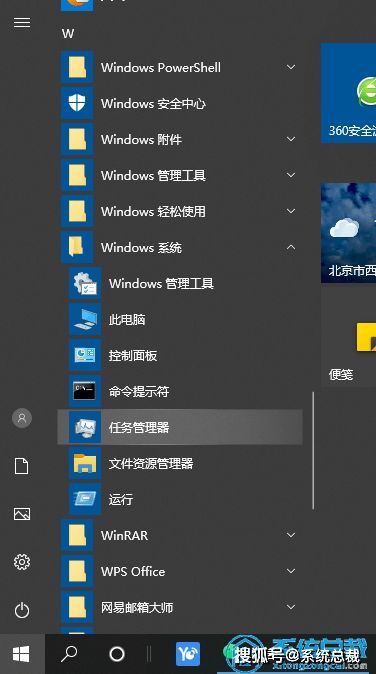Open the 北京市 weather tile
Viewport: 376px width, 674px height.
pyautogui.click(x=348, y=233)
